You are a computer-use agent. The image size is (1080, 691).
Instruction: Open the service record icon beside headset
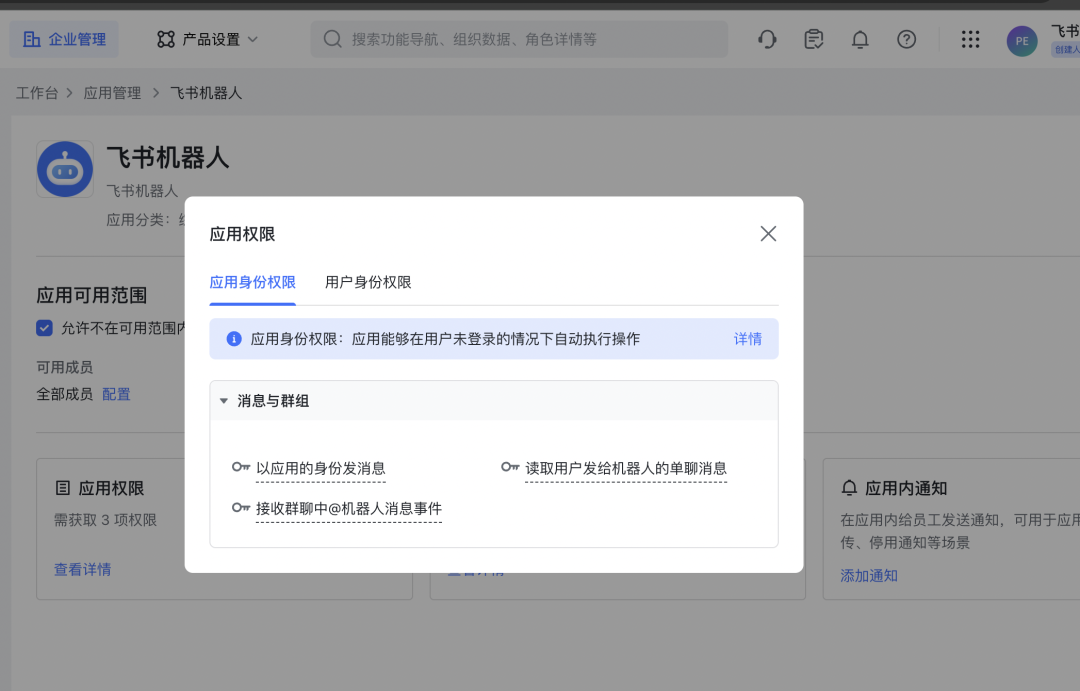click(813, 39)
